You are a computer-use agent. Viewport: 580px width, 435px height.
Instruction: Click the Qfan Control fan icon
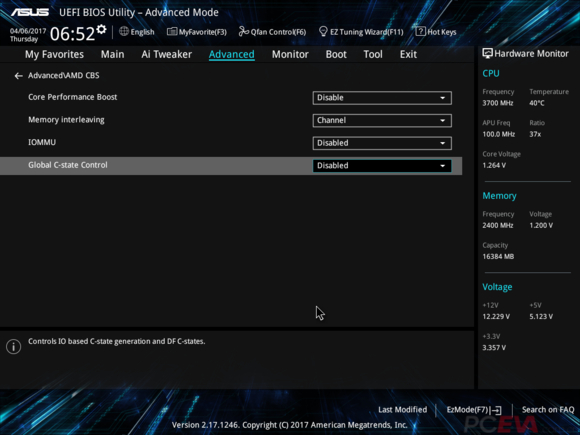click(243, 32)
